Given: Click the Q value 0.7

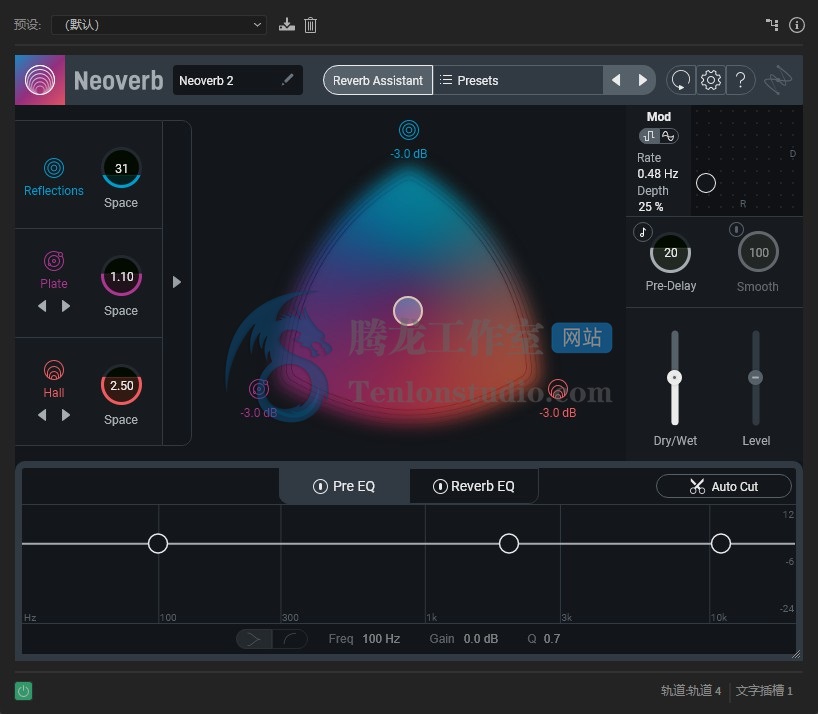Looking at the screenshot, I should [551, 639].
